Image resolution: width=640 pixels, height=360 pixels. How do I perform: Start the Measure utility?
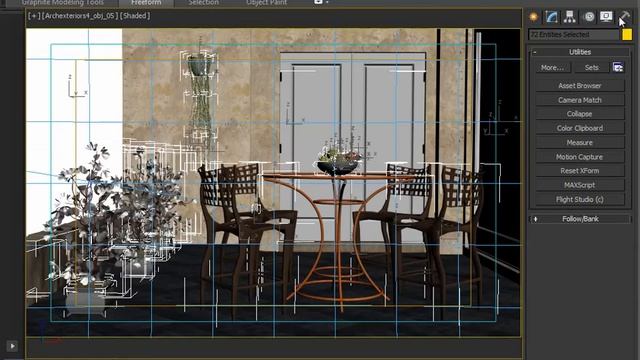click(580, 142)
